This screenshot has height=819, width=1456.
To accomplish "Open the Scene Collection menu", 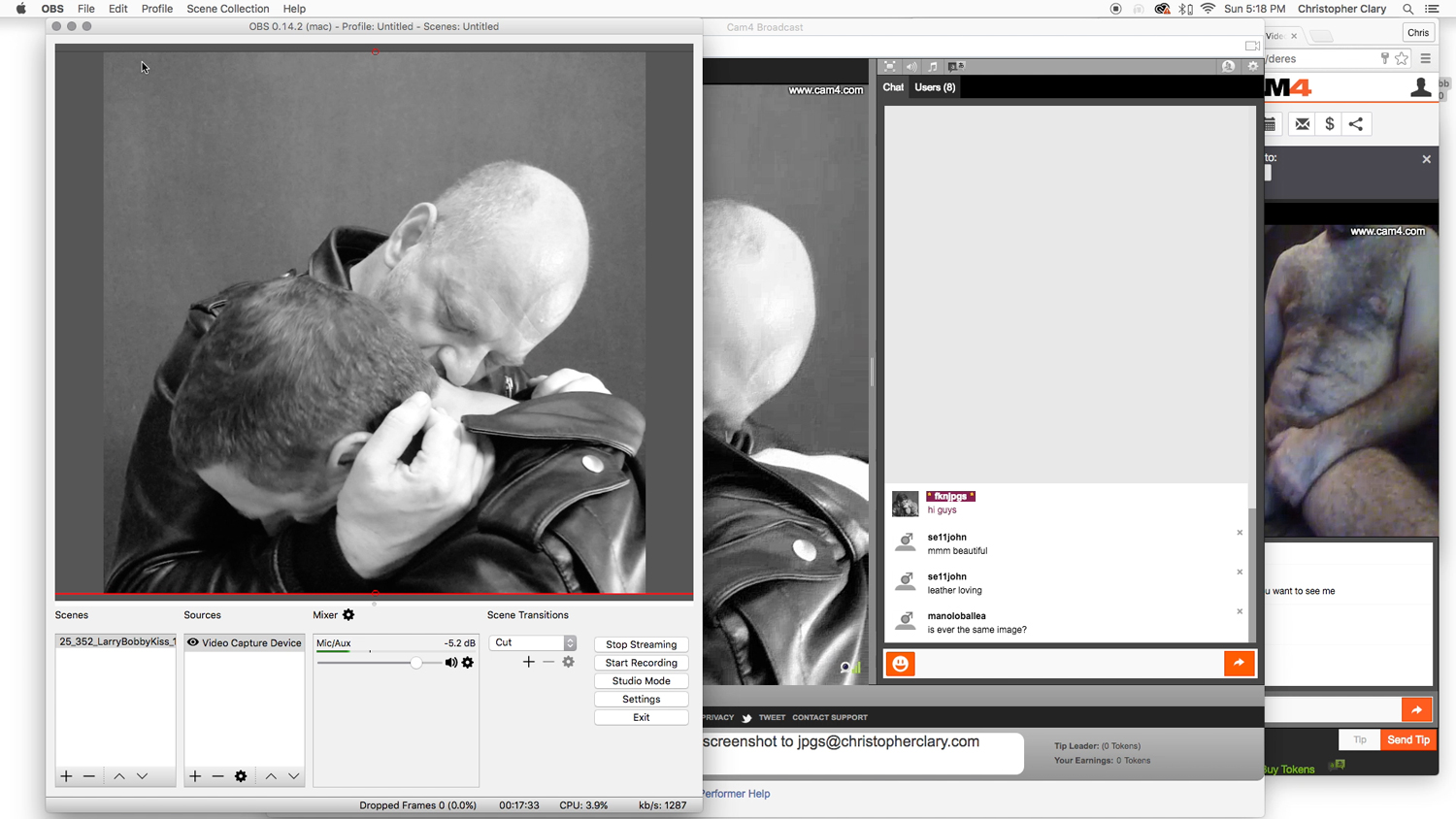I will click(228, 9).
